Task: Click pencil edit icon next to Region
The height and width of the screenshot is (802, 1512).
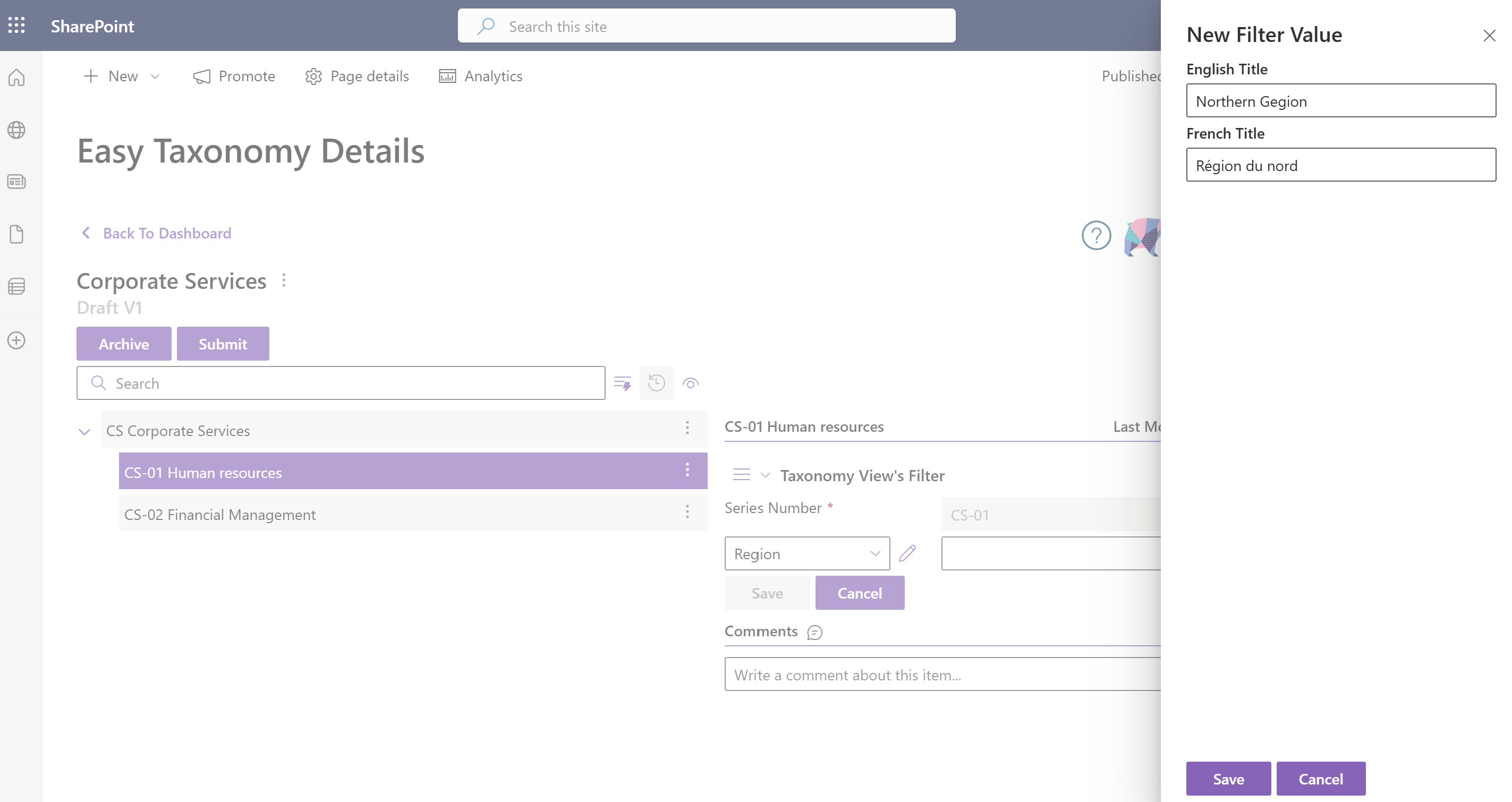Action: coord(907,553)
